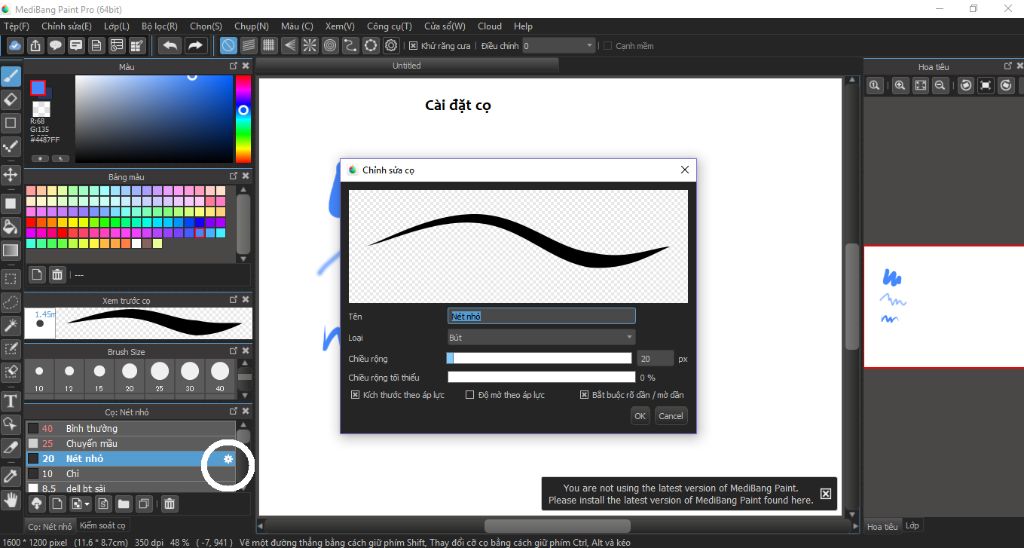1024x548 pixels.
Task: Undock the Brush Size panel
Action: tap(233, 351)
